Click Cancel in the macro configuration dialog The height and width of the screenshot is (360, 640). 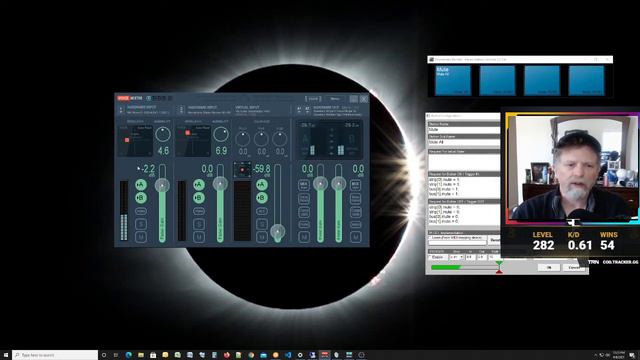point(574,267)
